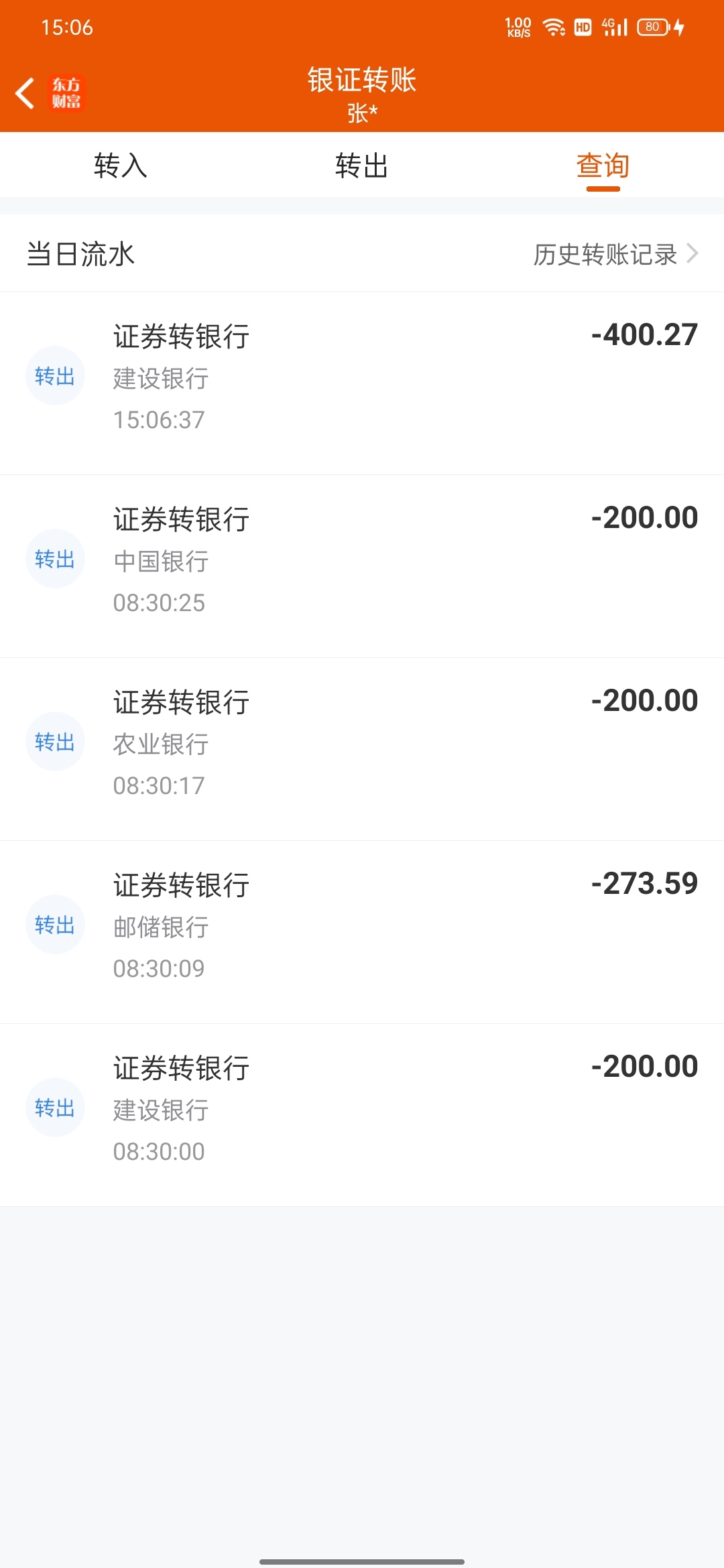Image resolution: width=724 pixels, height=1568 pixels.
Task: Select the 查询 tab
Action: click(x=603, y=166)
